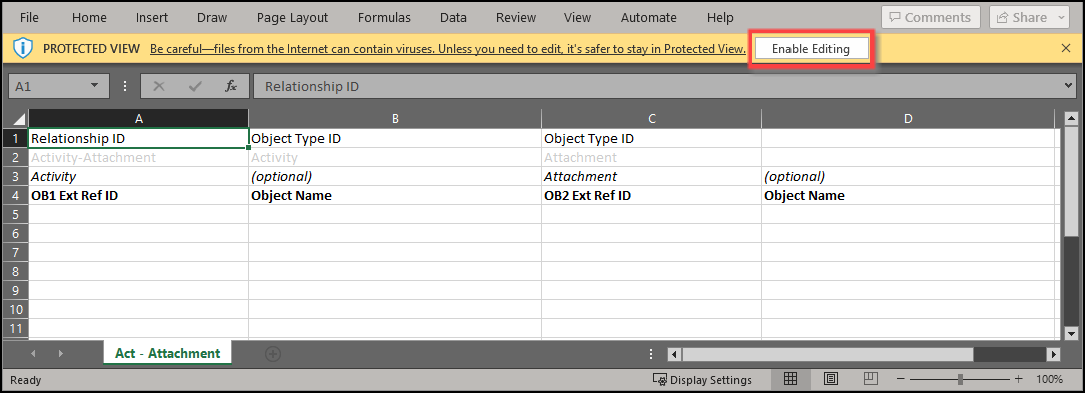Screen dimensions: 1085x393
Task: Click the sheet tab bar options dots
Action: [651, 354]
